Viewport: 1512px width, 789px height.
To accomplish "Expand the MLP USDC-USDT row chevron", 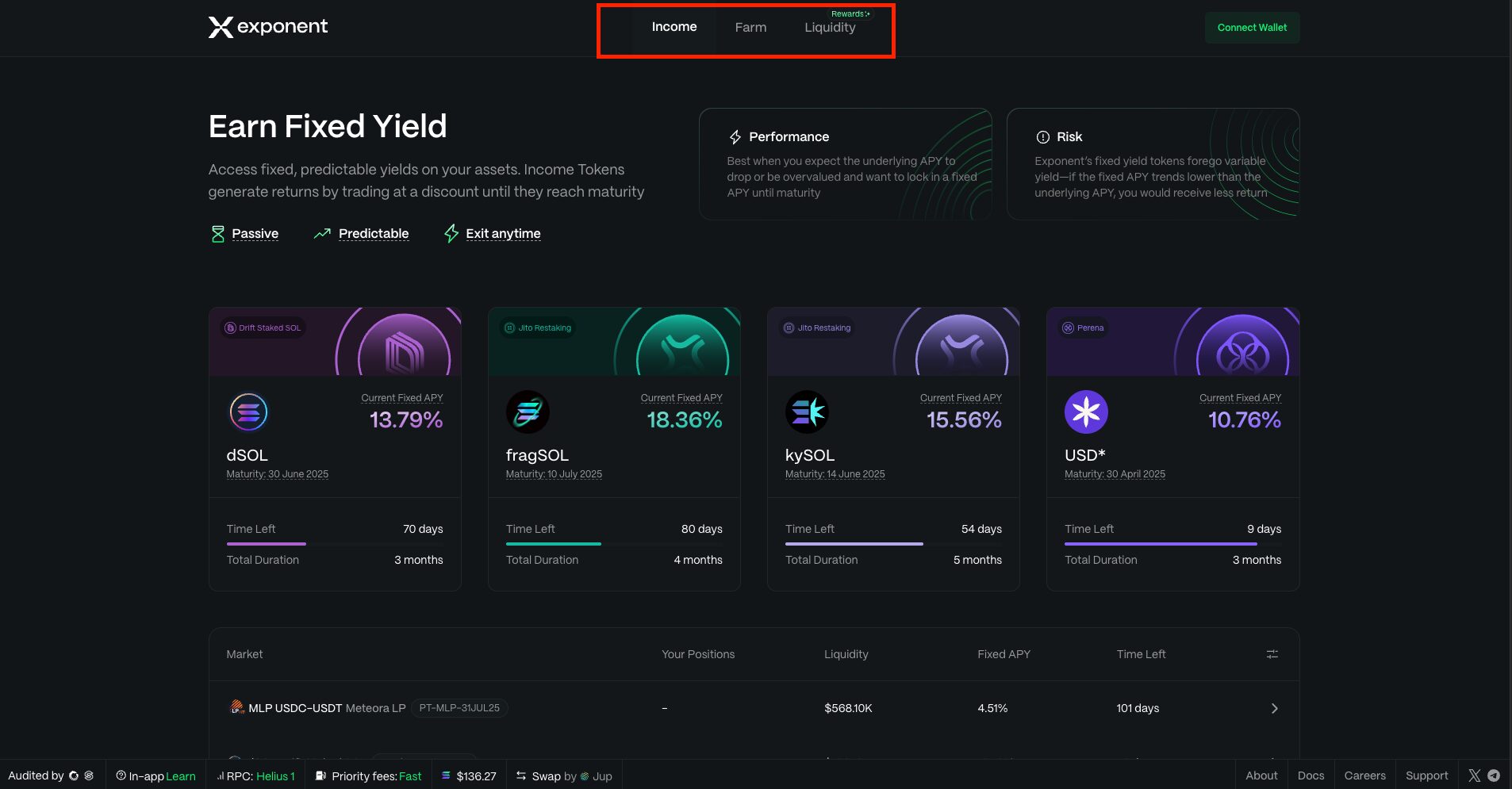I will [x=1274, y=708].
